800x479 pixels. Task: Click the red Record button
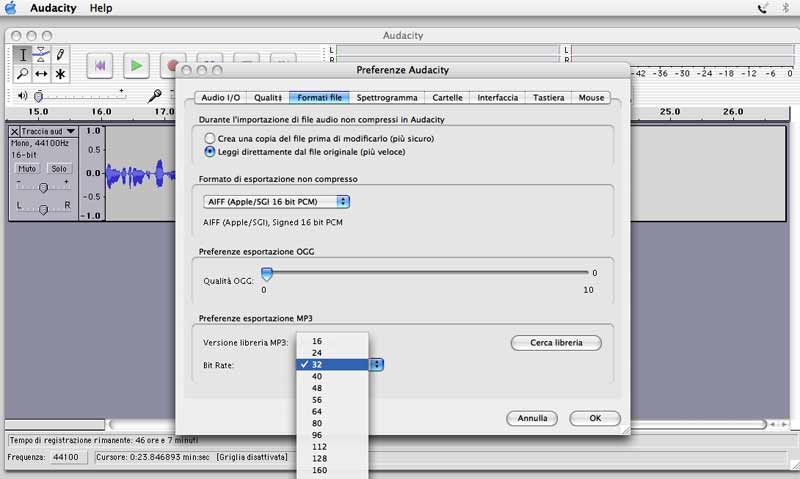click(170, 65)
